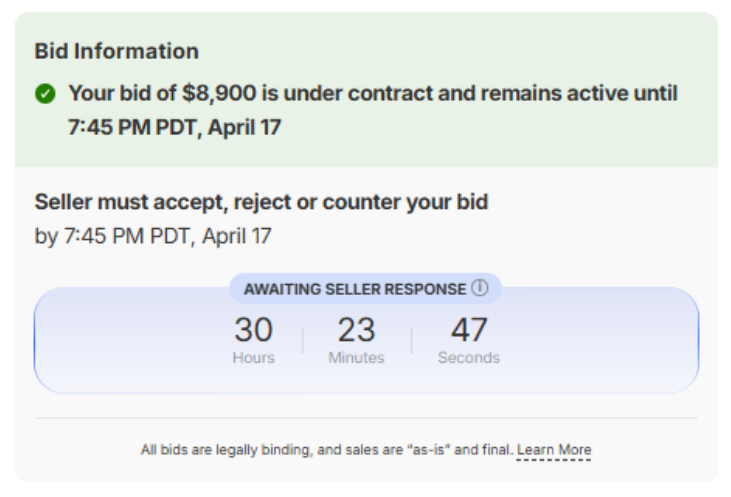Click the 'by 7:45 PM PDT, April 17' deadline text
The image size is (731, 497).
[152, 237]
